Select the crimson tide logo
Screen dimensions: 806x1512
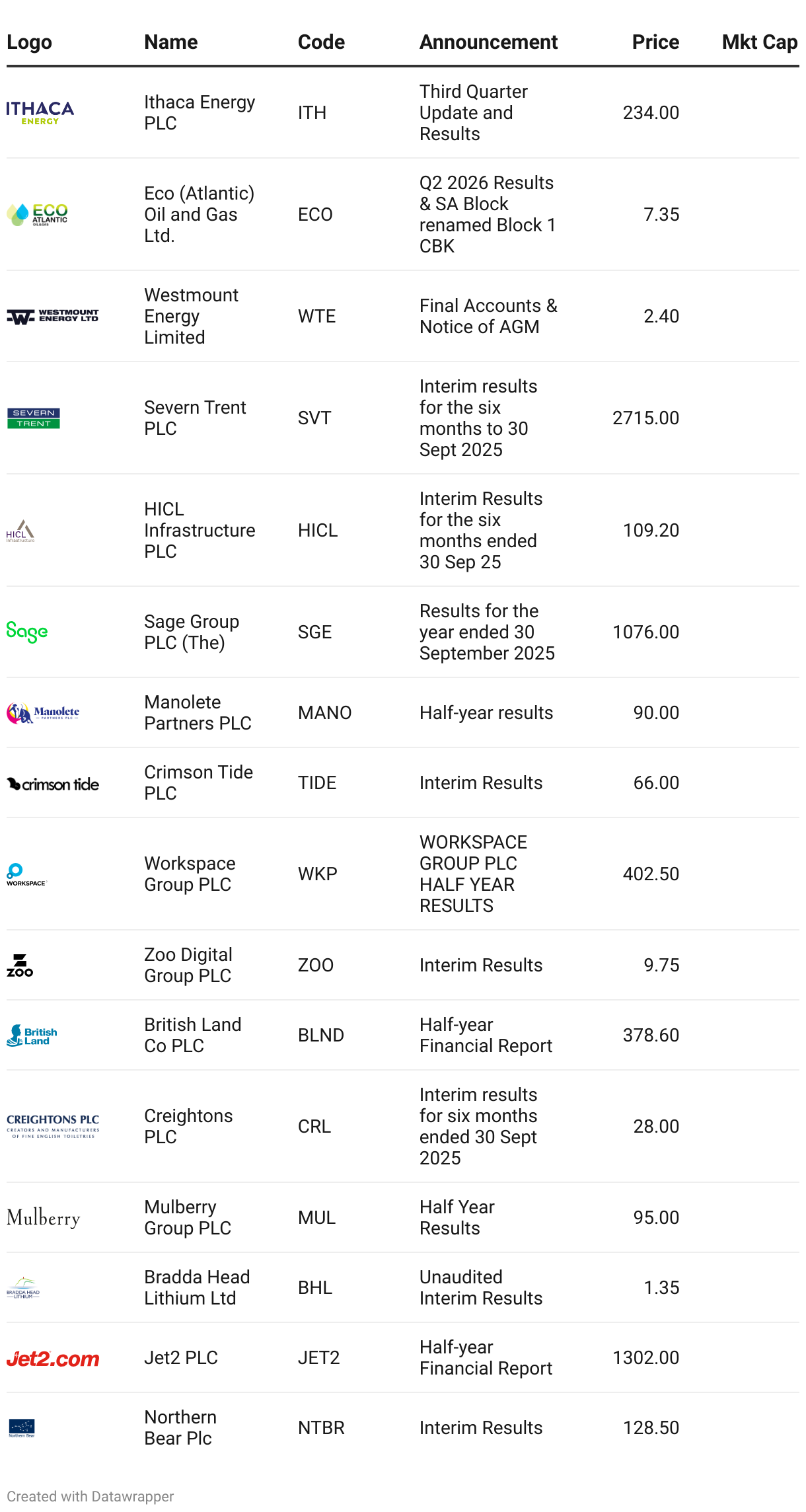(53, 783)
